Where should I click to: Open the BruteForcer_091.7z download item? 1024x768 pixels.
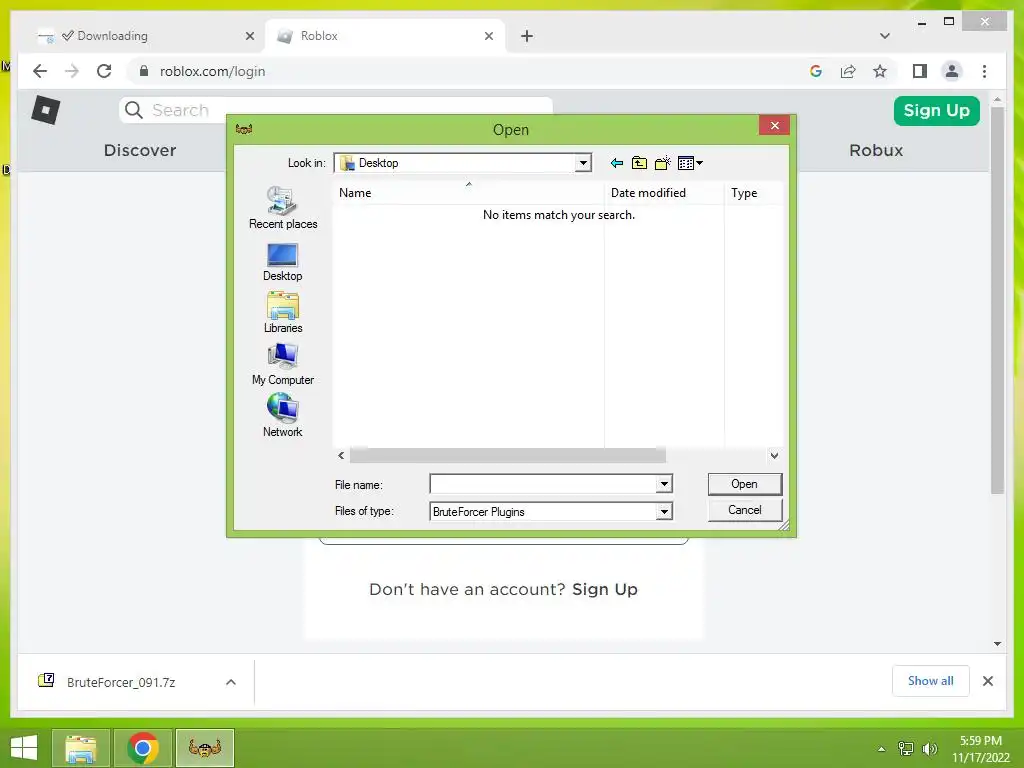[121, 682]
